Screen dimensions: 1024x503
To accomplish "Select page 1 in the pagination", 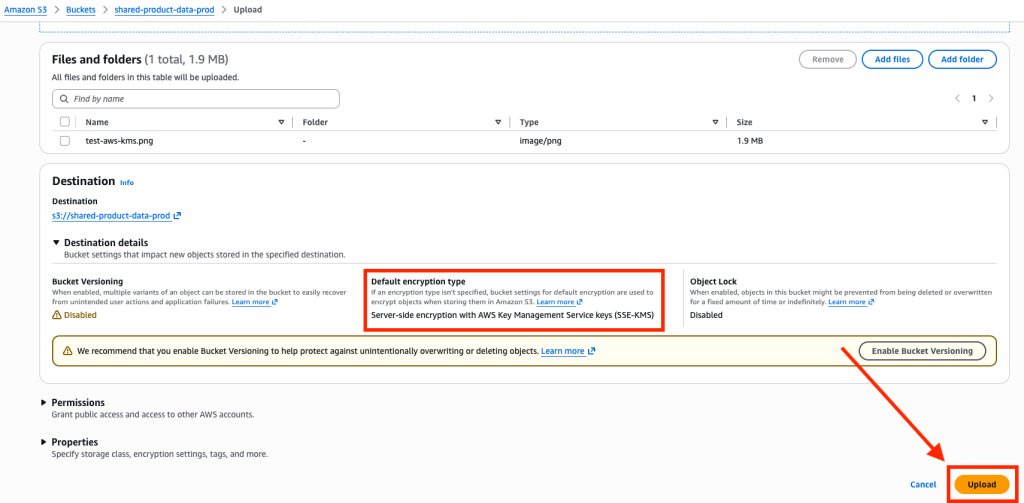I will coord(974,99).
